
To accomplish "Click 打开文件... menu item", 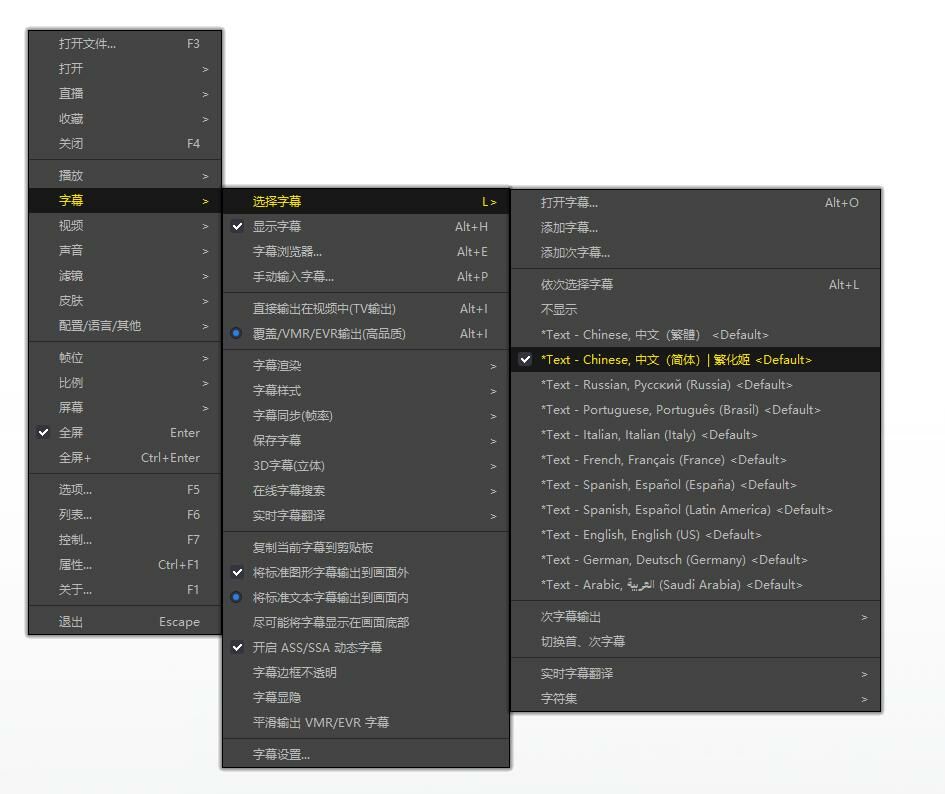I will tap(88, 44).
